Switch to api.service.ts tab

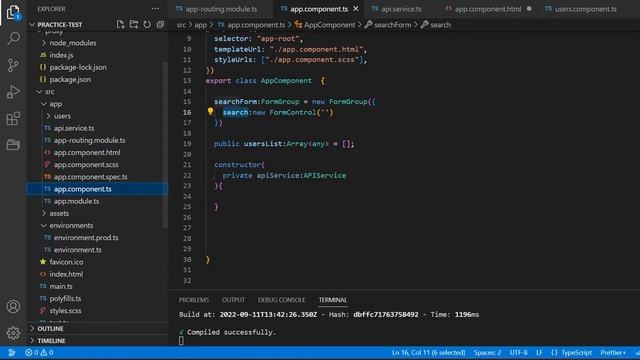click(401, 9)
